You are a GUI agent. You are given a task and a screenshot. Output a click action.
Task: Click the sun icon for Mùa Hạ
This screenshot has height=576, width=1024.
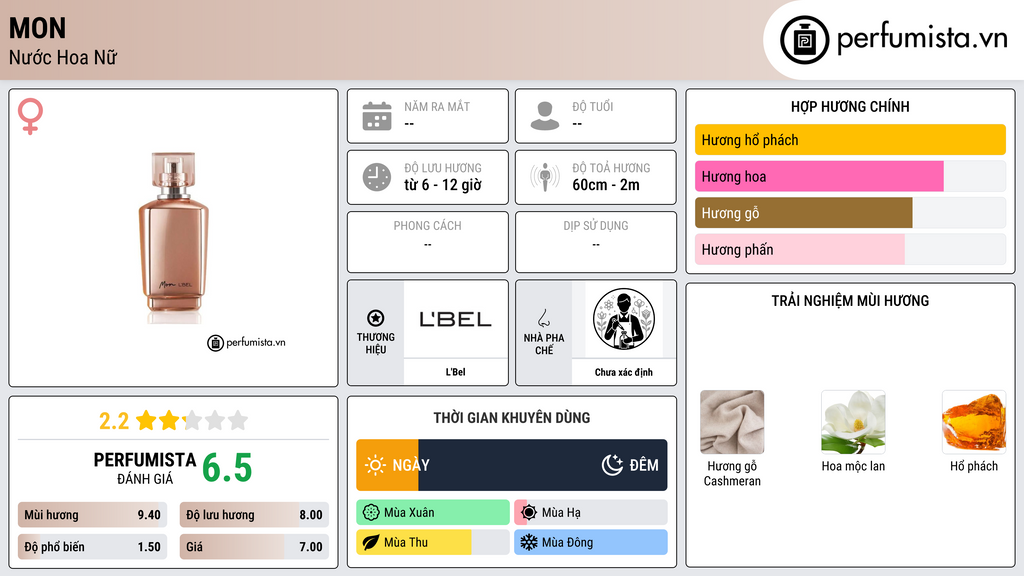[x=529, y=513]
